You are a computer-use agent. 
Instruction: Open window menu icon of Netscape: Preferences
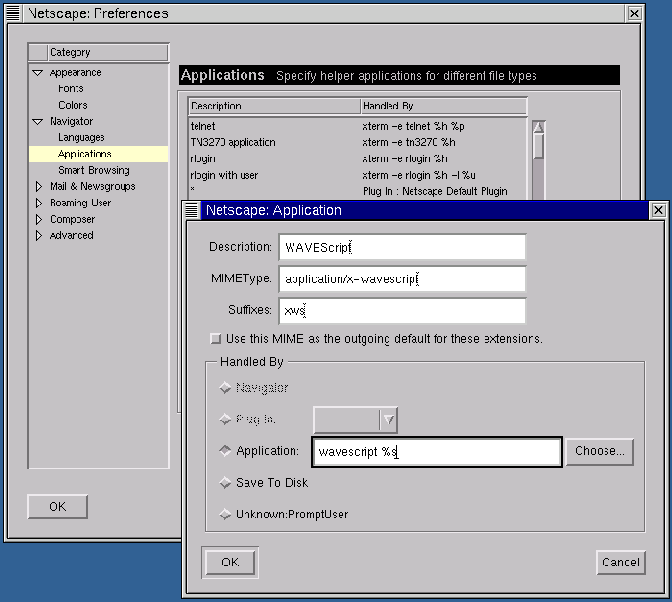coord(13,13)
